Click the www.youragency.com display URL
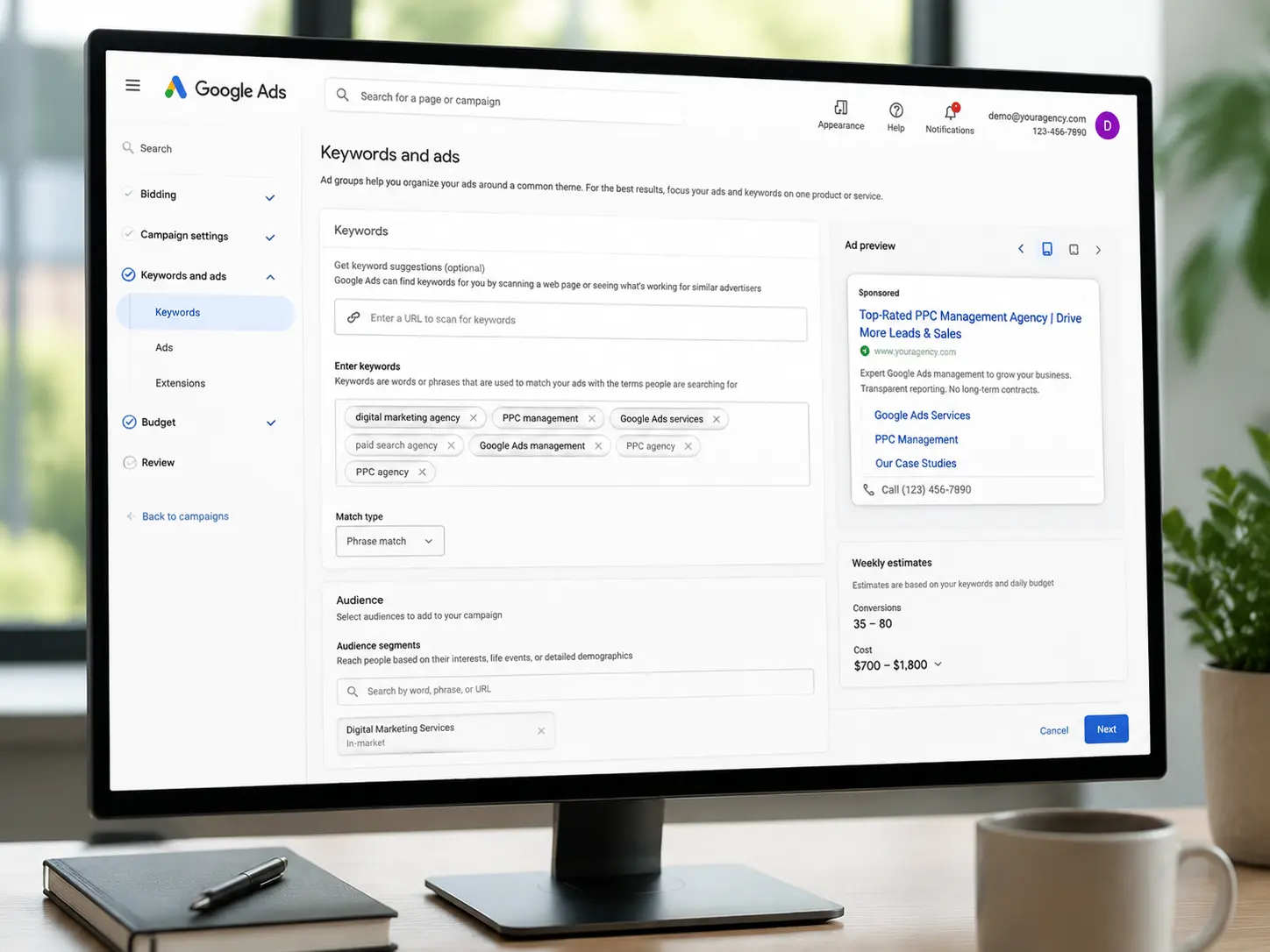1270x952 pixels. pyautogui.click(x=915, y=352)
